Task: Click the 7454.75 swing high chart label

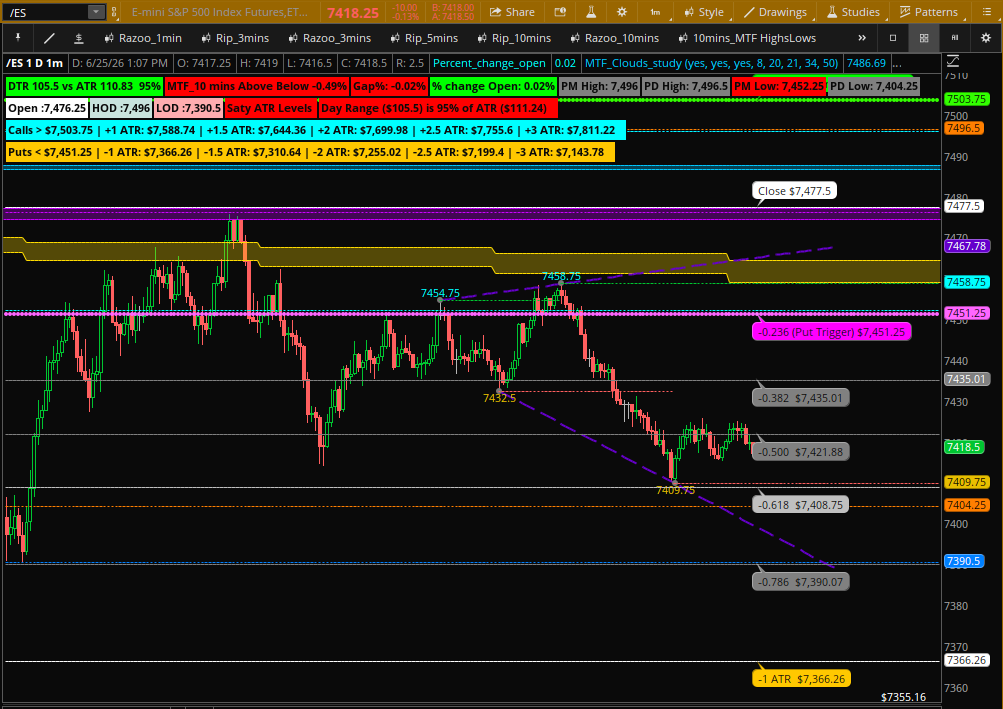Action: tap(440, 293)
